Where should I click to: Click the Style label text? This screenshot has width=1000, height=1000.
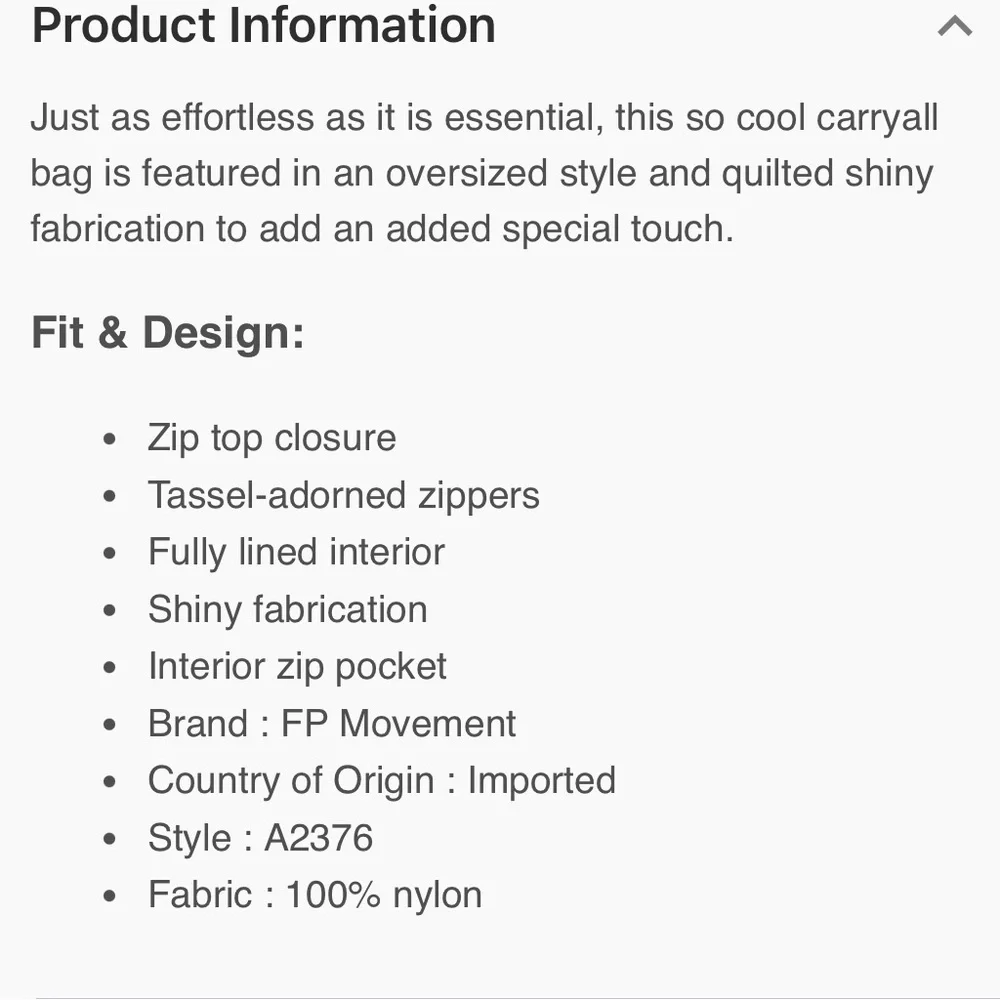(x=189, y=837)
